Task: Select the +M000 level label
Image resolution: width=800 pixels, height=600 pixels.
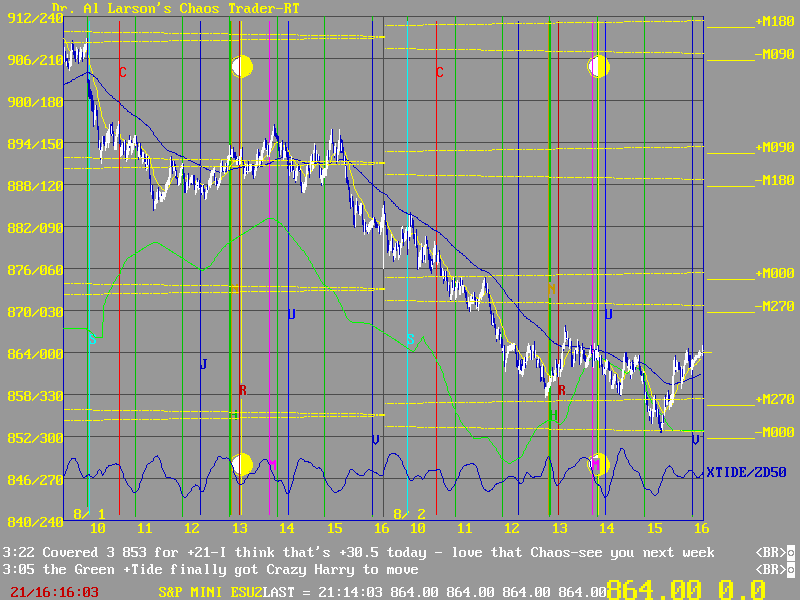Action: point(775,273)
